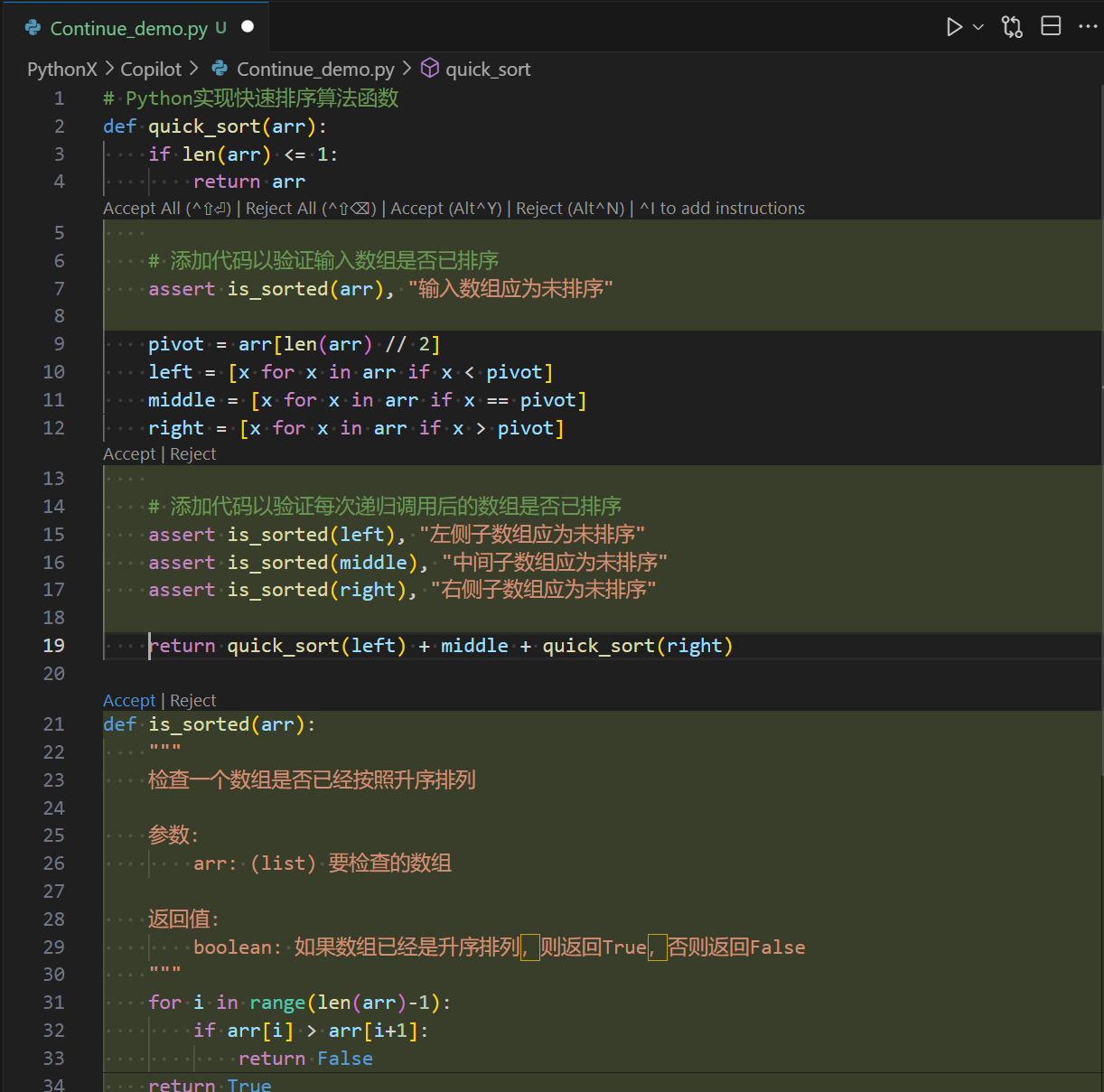Reject the diff block above line 13
Image resolution: width=1104 pixels, height=1092 pixels.
(x=193, y=454)
